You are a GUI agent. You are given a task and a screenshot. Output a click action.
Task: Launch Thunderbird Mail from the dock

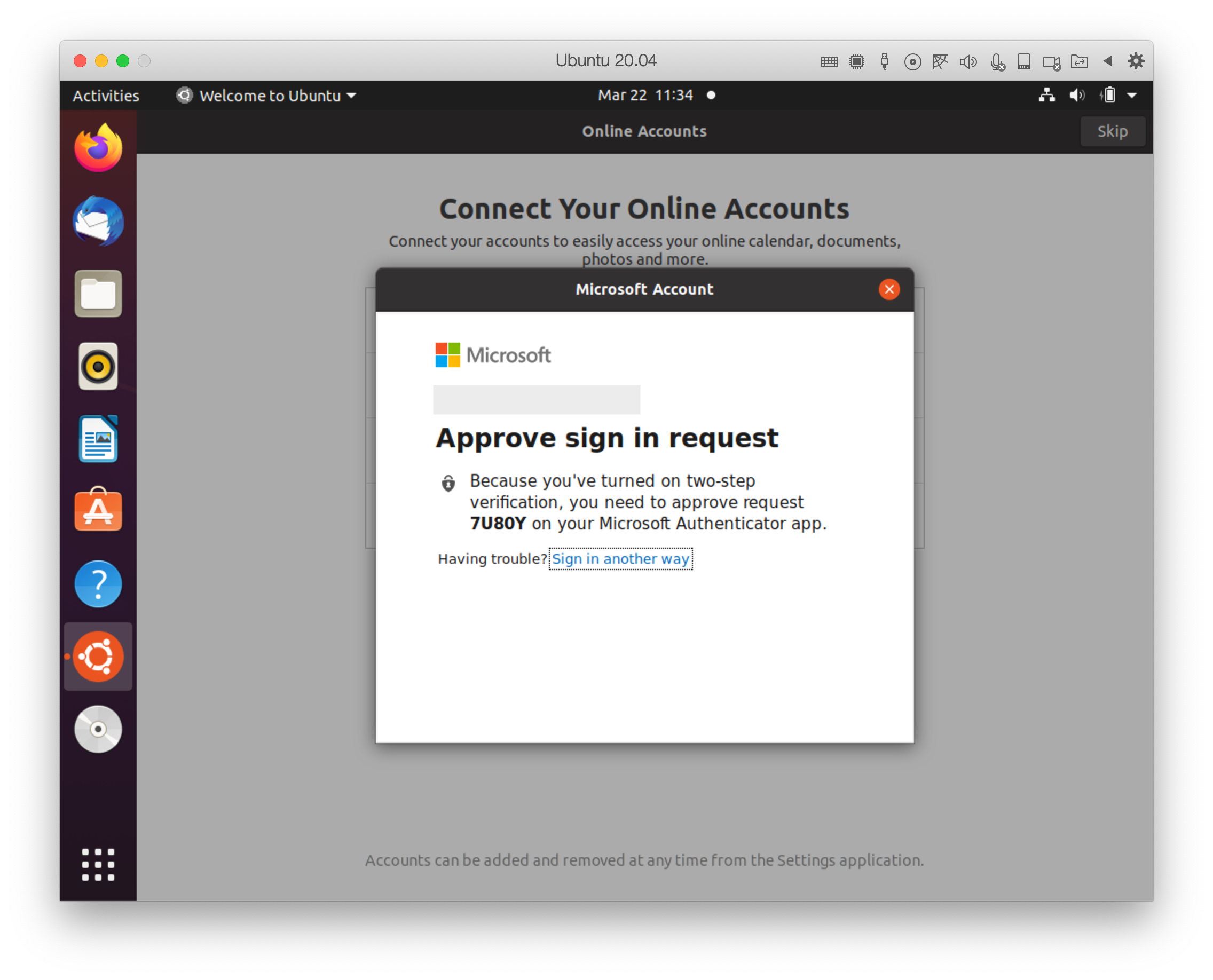click(98, 222)
